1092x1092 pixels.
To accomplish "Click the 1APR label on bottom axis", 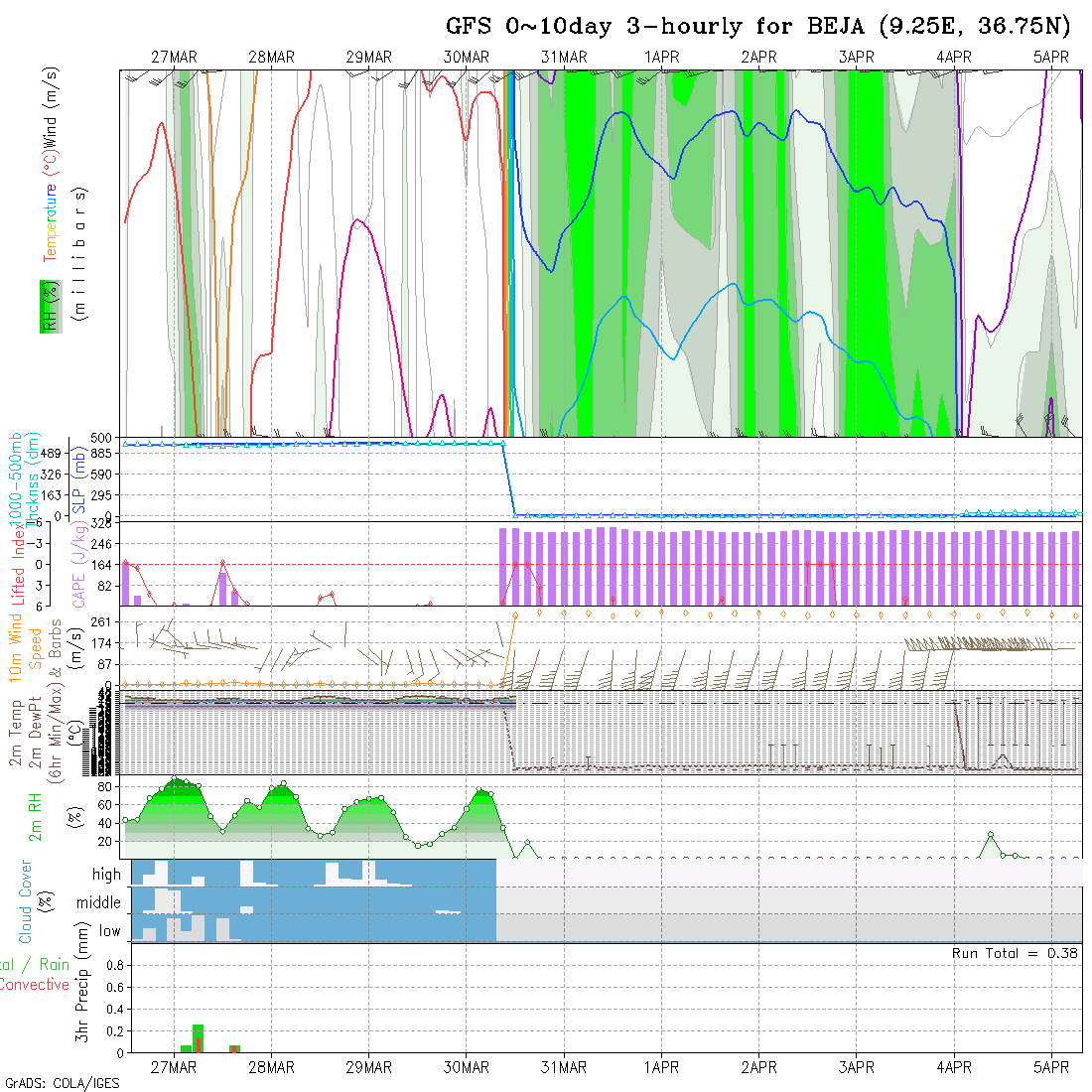I will [661, 1067].
